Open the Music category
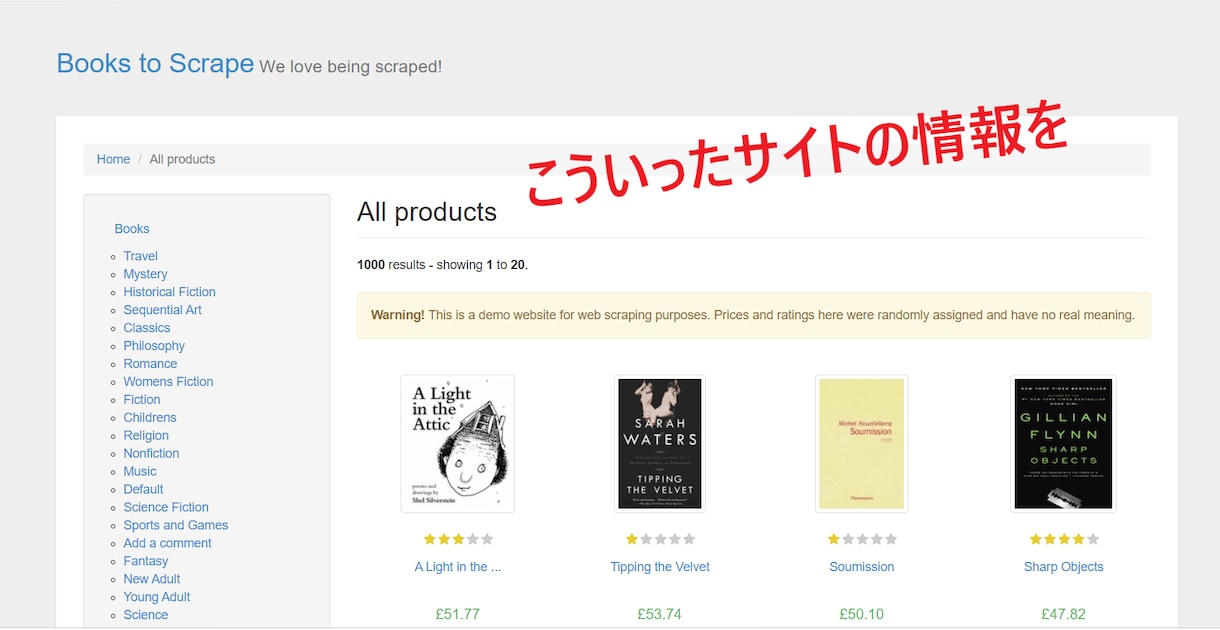 (x=140, y=472)
